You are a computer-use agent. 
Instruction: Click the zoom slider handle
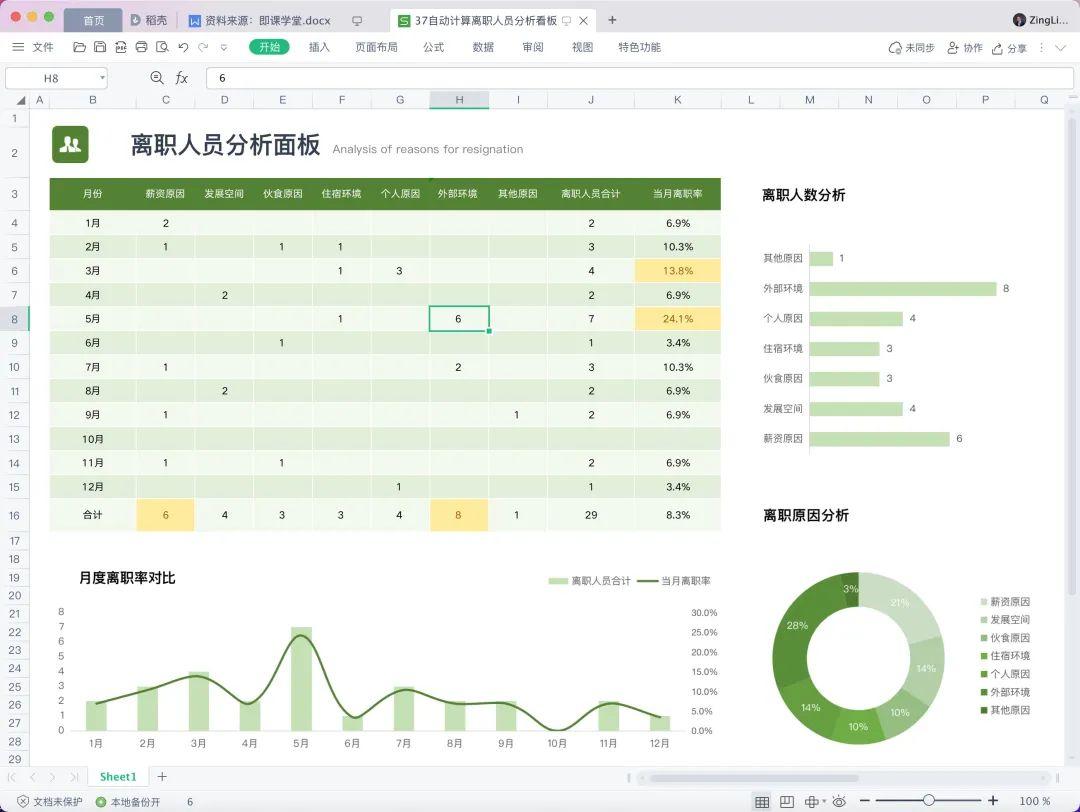(928, 800)
